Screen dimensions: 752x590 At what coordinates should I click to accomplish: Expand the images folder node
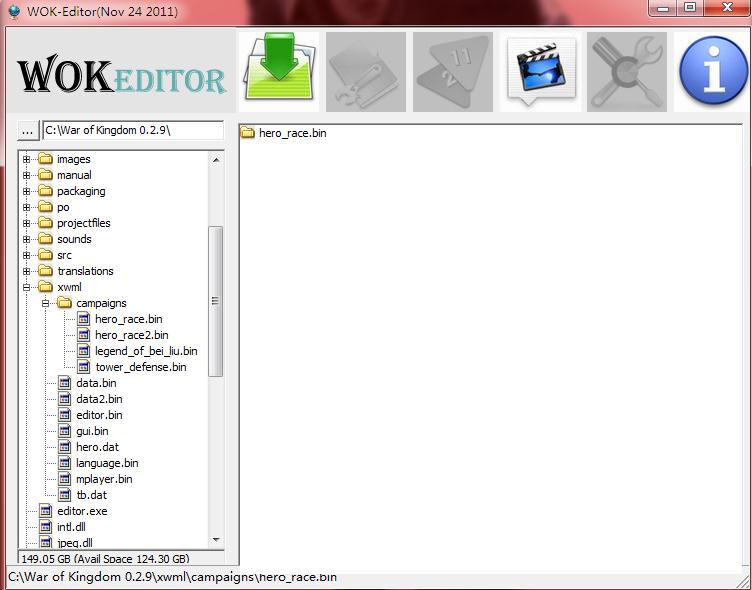coord(26,159)
